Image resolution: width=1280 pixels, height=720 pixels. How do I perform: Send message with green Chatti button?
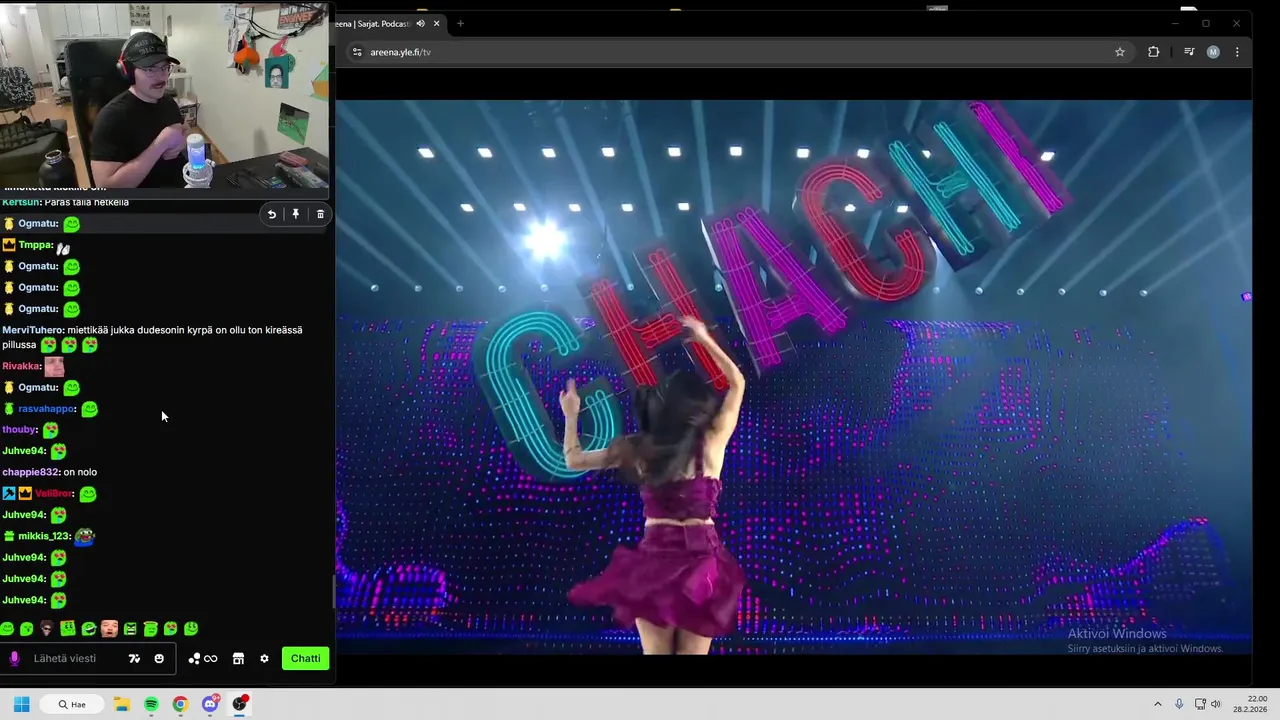[x=305, y=658]
